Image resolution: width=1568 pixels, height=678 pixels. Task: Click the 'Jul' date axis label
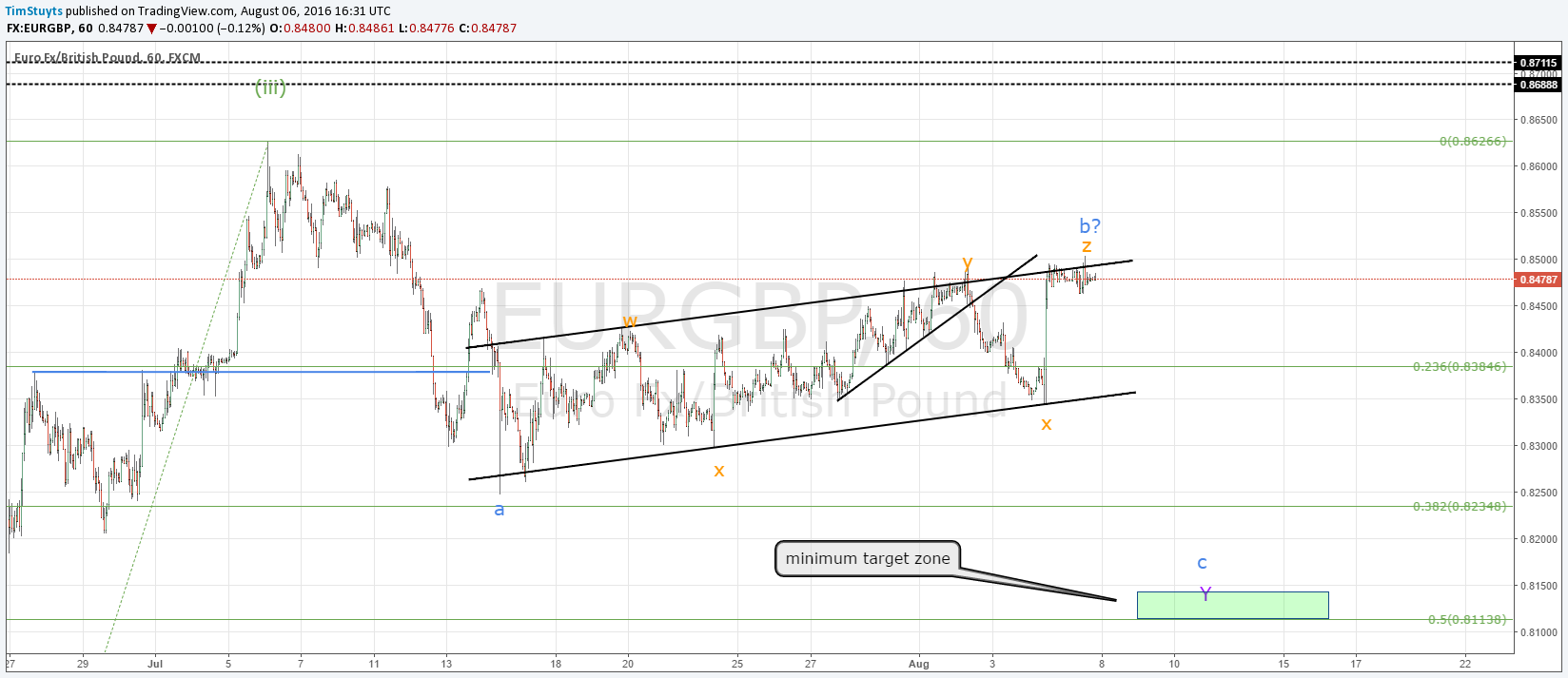click(156, 664)
